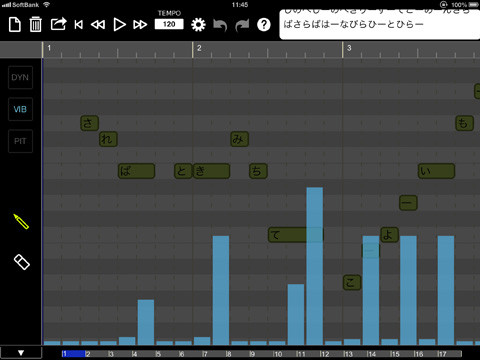Tap the lyrics text box
Viewport: 480px width, 360px height.
point(380,24)
